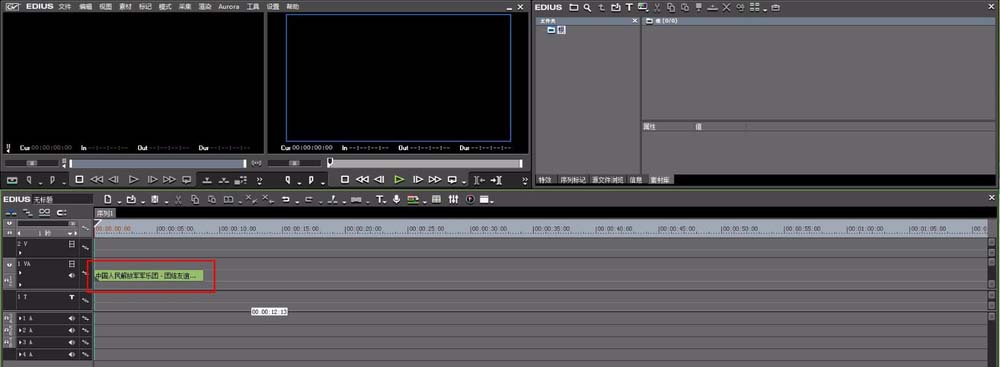This screenshot has height=367, width=1000.
Task: Expand the 3 A audio track
Action: click(20, 342)
